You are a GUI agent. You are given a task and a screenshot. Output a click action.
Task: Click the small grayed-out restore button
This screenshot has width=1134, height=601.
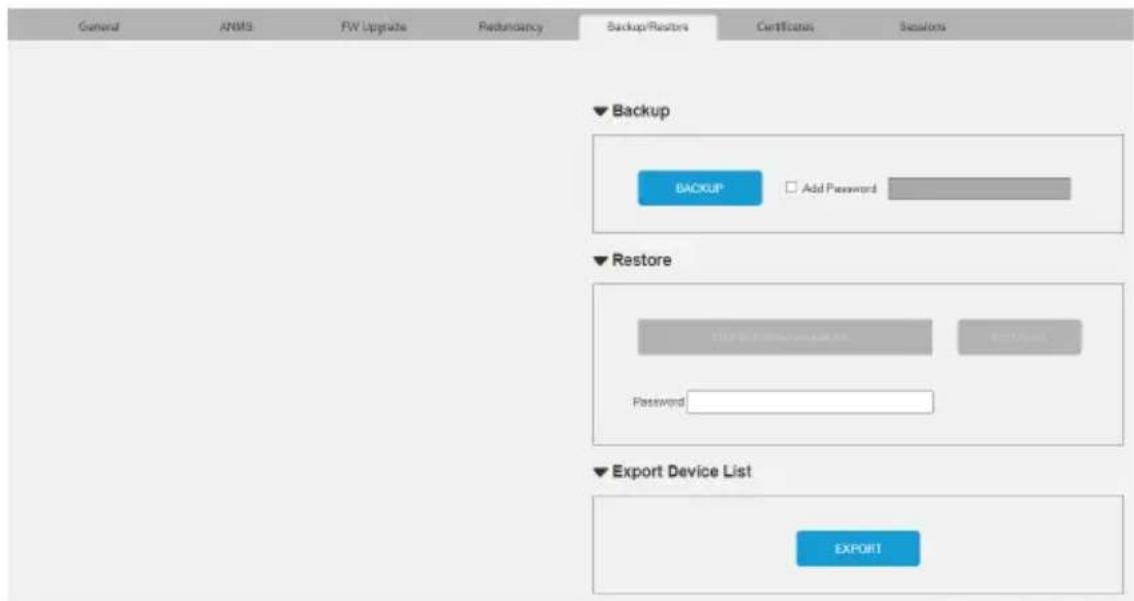click(x=1020, y=337)
